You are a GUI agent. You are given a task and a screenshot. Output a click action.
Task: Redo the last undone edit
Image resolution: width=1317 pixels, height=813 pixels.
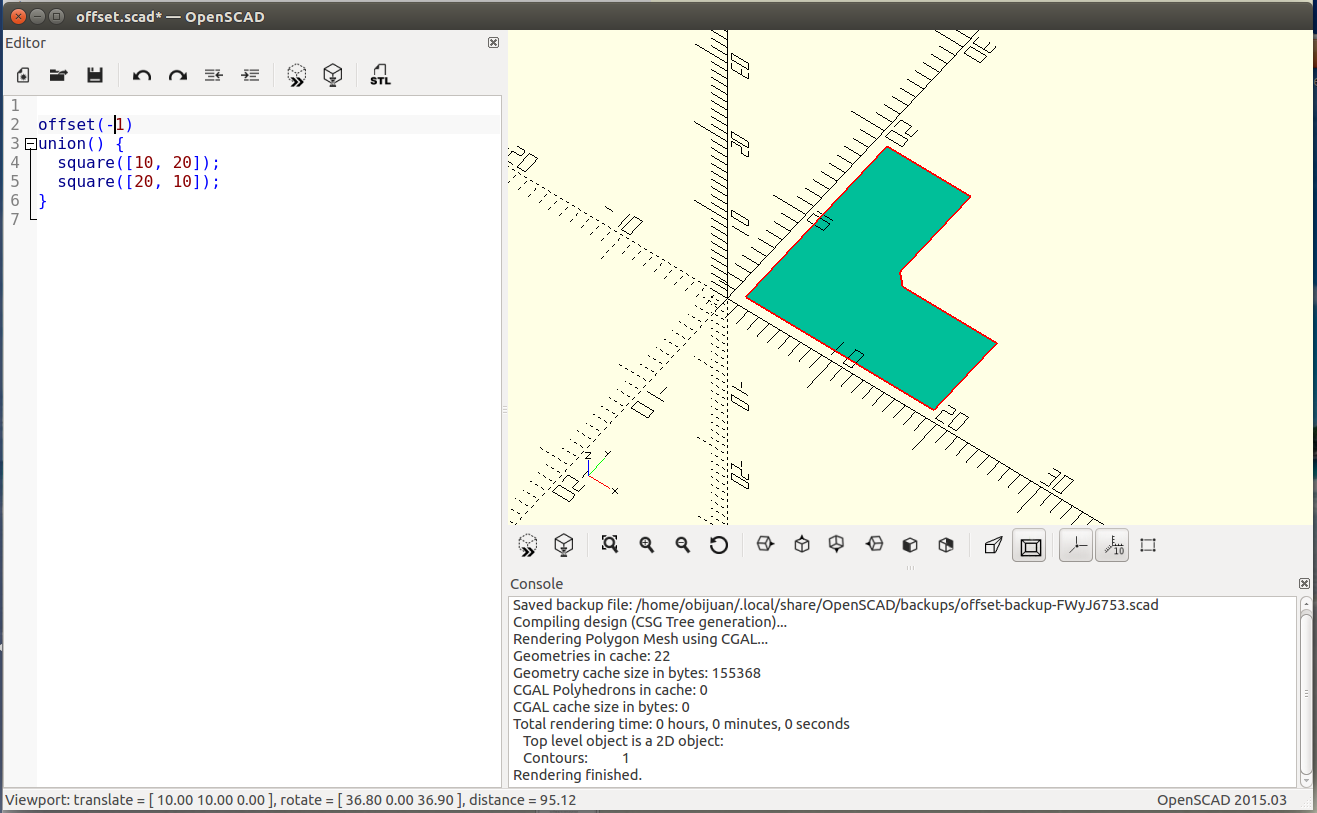click(x=178, y=75)
